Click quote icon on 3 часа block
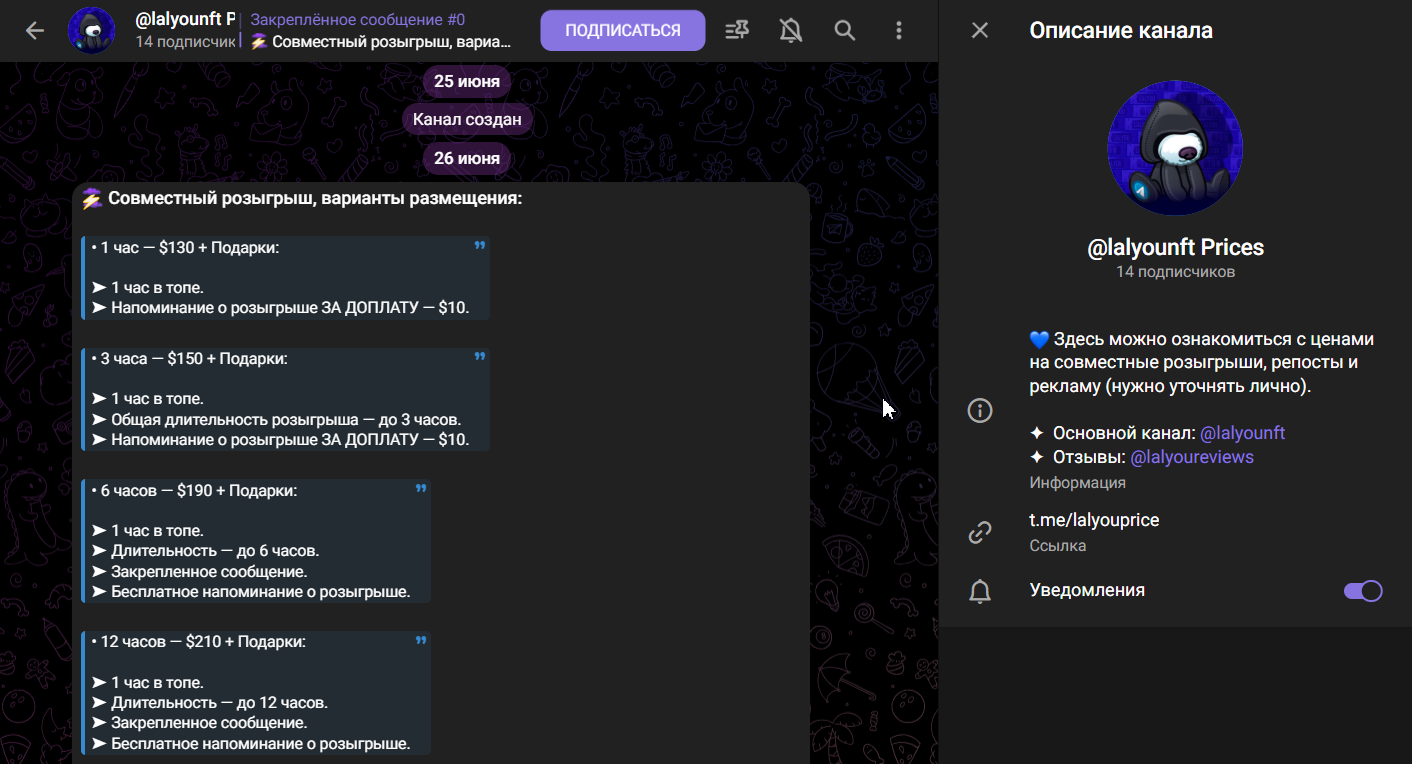Image resolution: width=1412 pixels, height=764 pixels. pos(479,357)
